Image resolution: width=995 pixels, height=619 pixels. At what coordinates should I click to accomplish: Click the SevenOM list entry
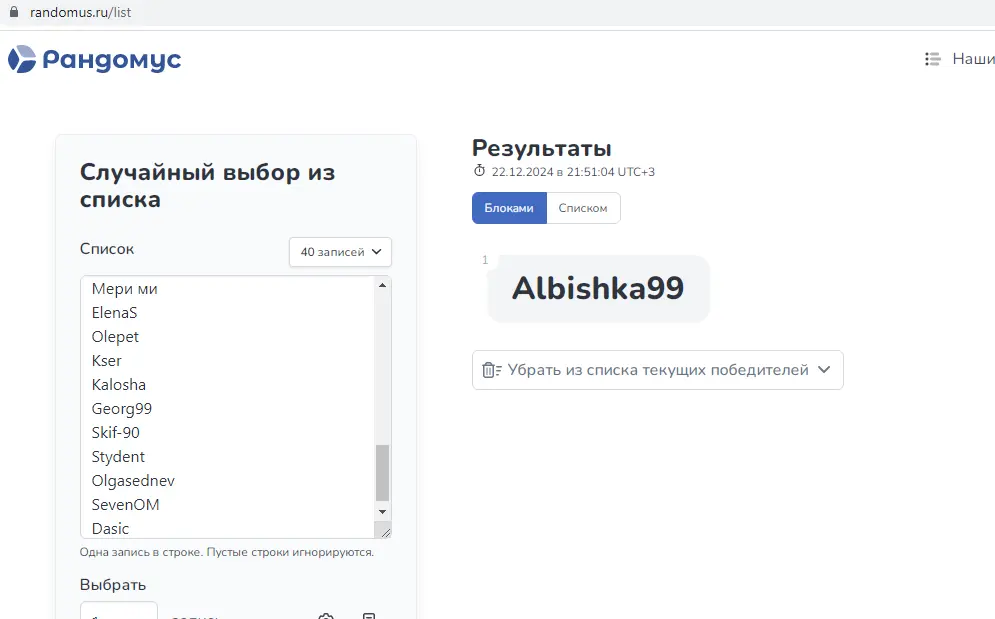coord(126,505)
